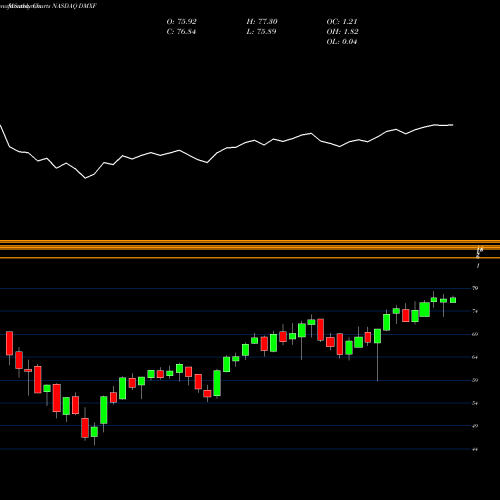Viewport: 500px width, 500px height.
Task: Click the 44 price axis label
Action: point(475,449)
